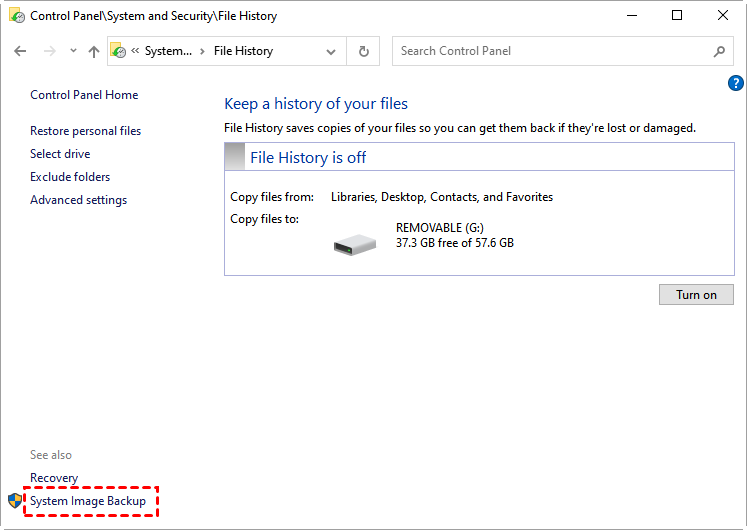Click the back navigation arrow
747x530 pixels.
click(x=20, y=51)
